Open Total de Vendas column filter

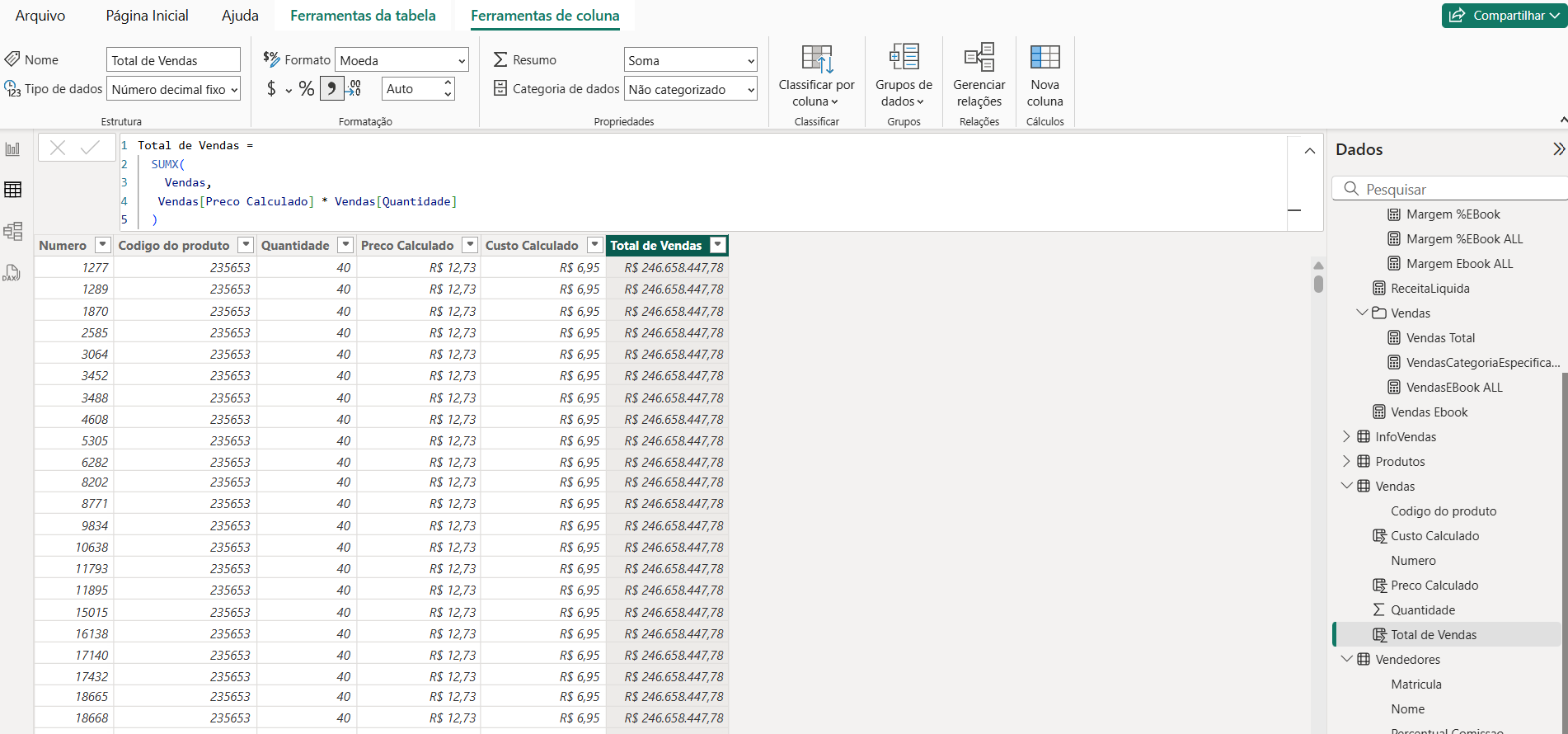719,245
